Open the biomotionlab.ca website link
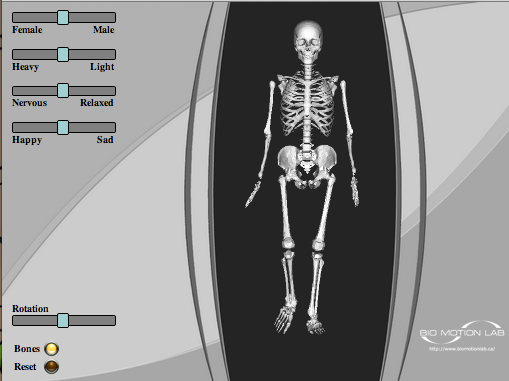The image size is (509, 381). tap(462, 349)
